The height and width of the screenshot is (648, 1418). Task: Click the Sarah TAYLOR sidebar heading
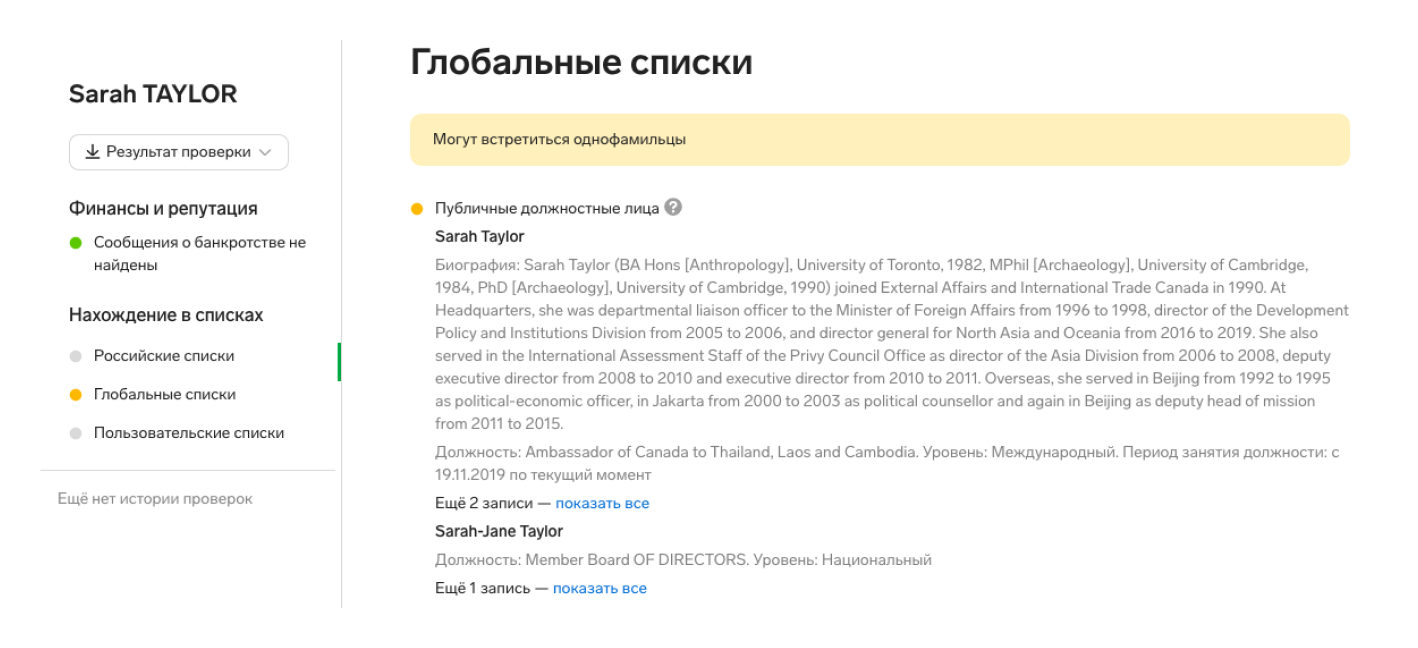tap(153, 94)
